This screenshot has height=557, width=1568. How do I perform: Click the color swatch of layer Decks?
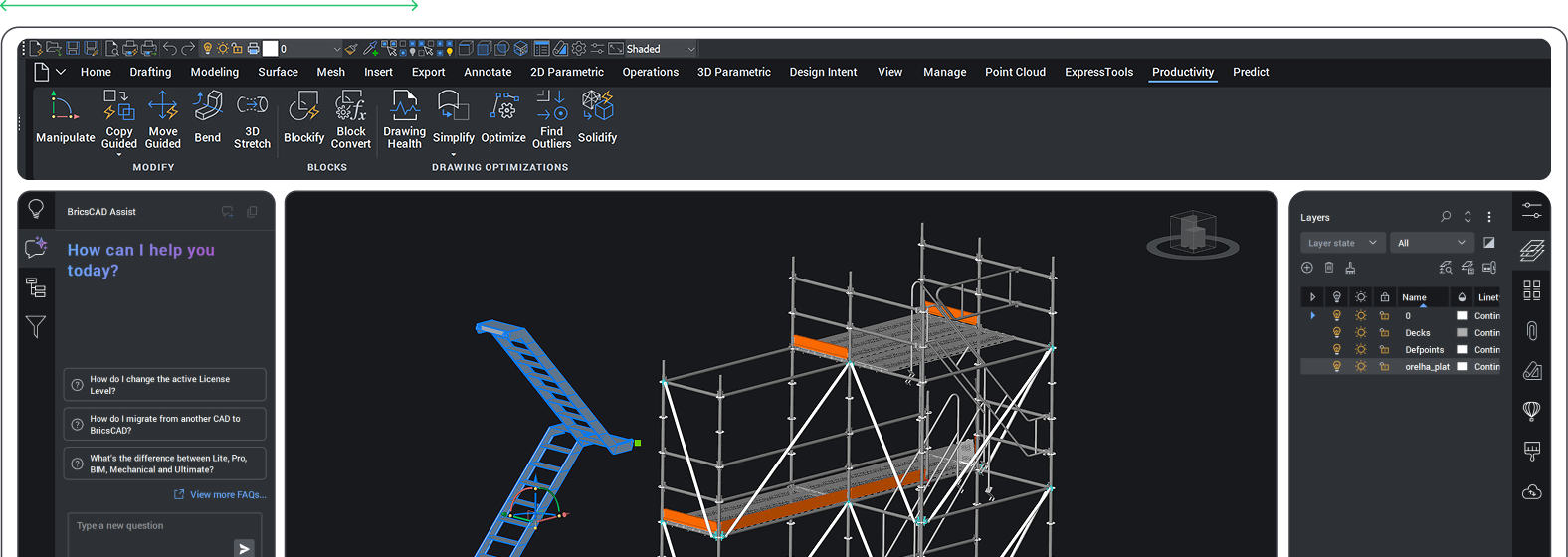click(1462, 333)
